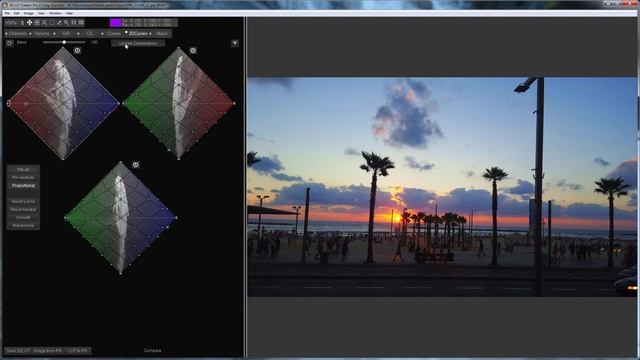Click the grid points tool icon

tap(37, 23)
